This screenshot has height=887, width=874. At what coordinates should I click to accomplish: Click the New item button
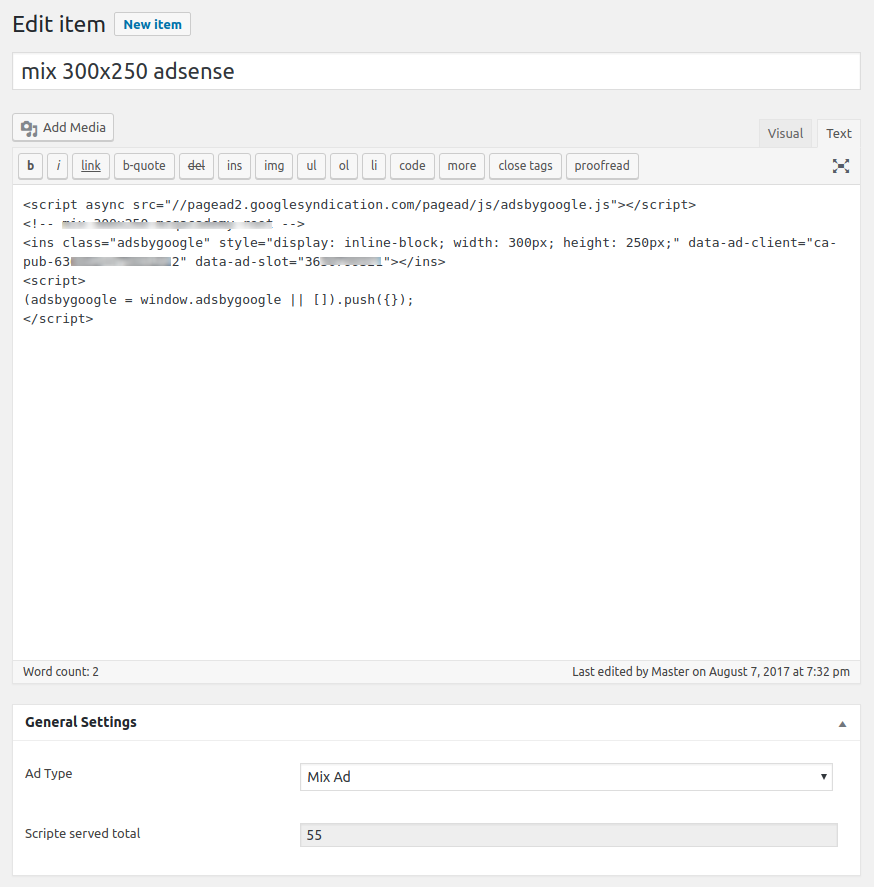(x=152, y=24)
